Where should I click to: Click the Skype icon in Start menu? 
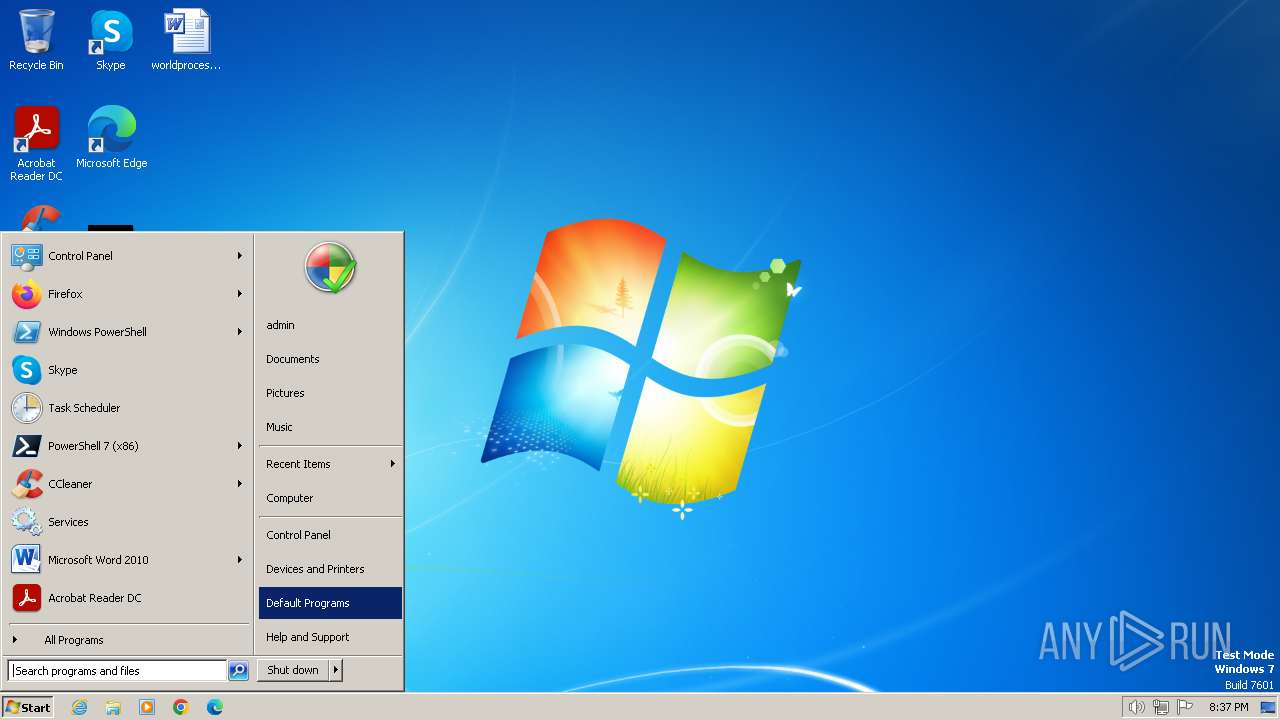pyautogui.click(x=26, y=370)
